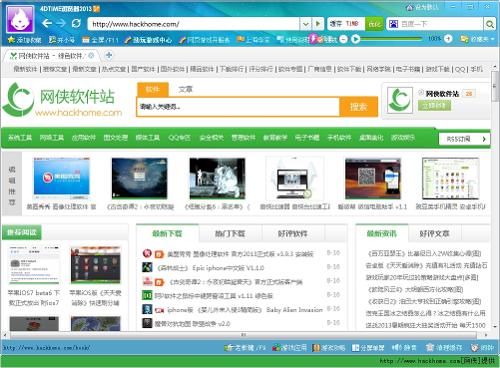Go forward with the right arrow
This screenshot has height=368, width=500.
tap(61, 23)
